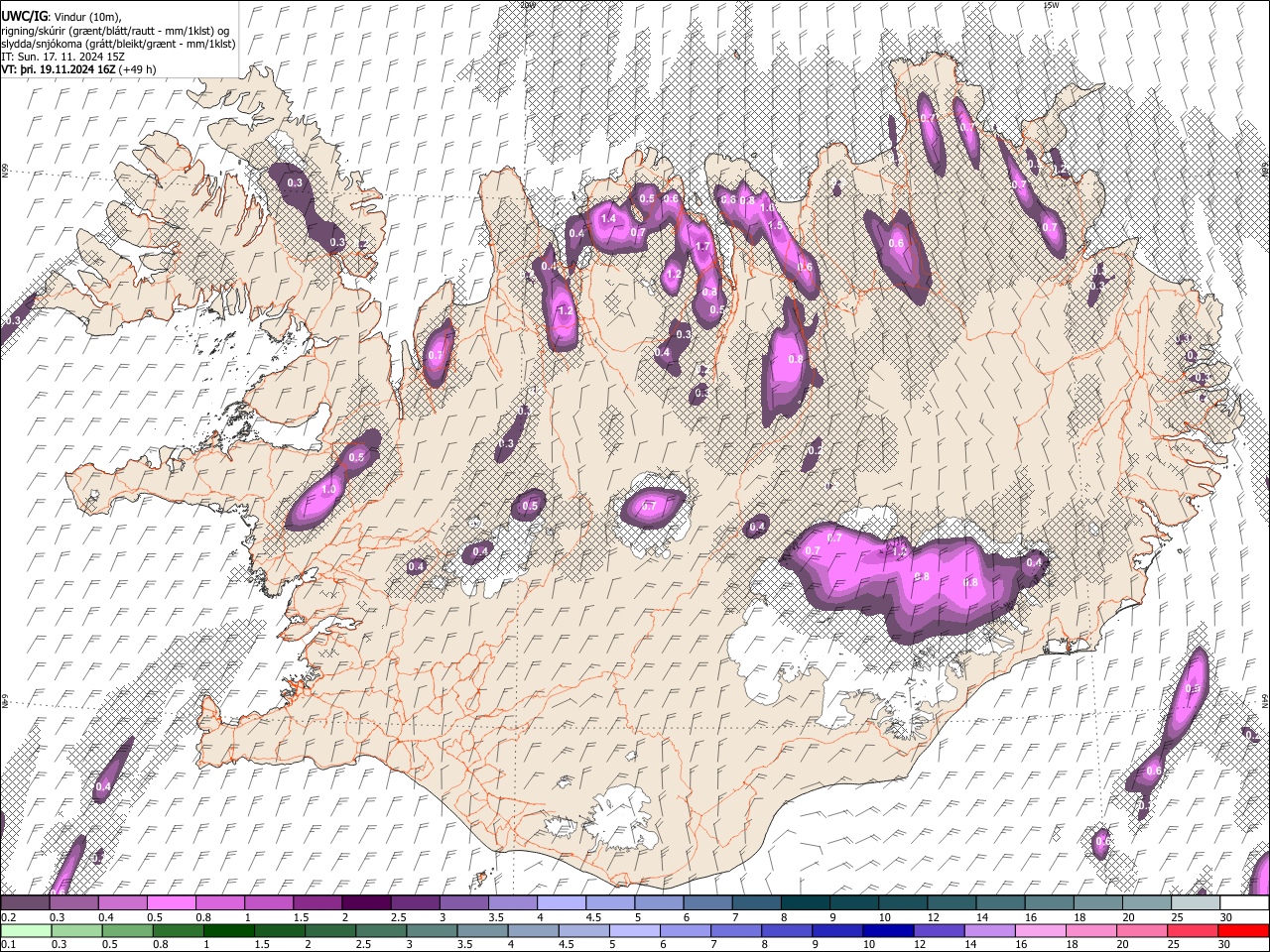Select the white top-row swatch after 30
The image size is (1270, 952).
click(1243, 903)
